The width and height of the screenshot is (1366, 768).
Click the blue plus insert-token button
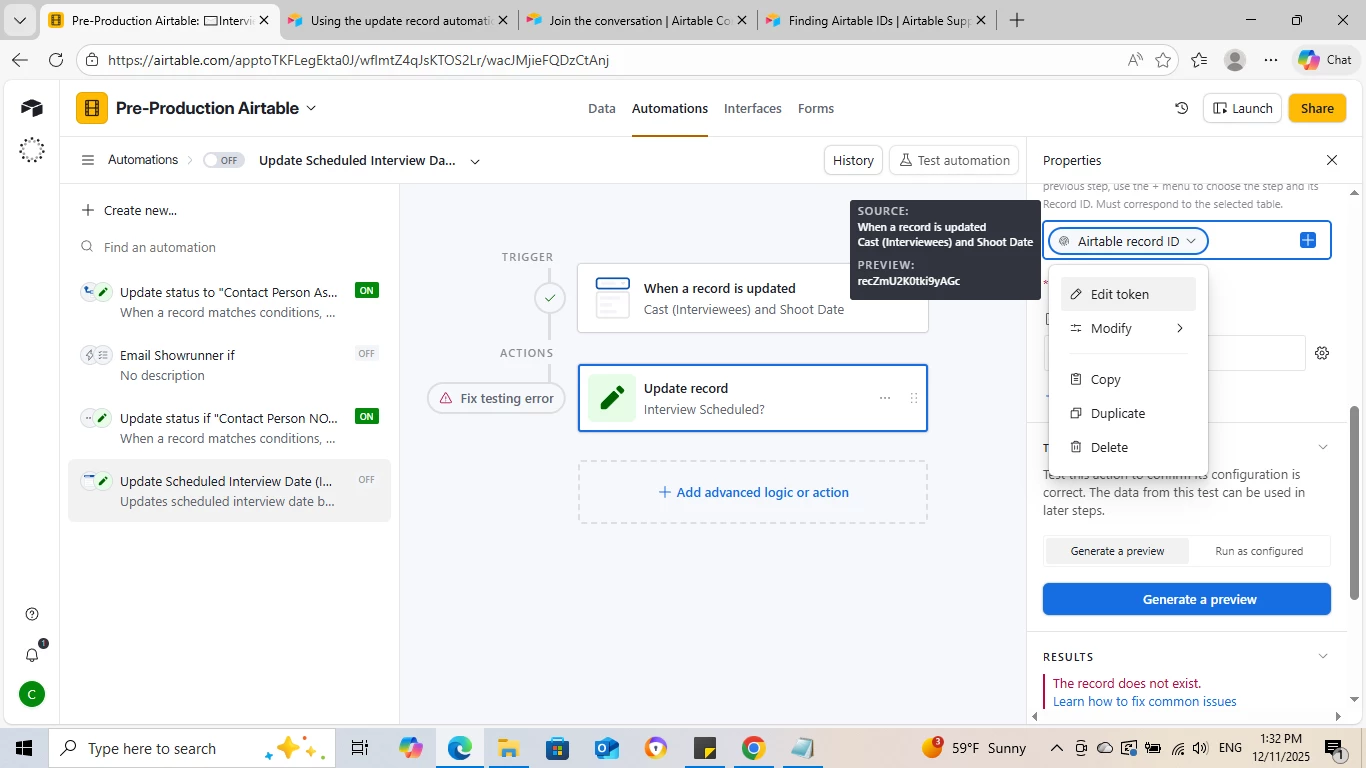1308,240
